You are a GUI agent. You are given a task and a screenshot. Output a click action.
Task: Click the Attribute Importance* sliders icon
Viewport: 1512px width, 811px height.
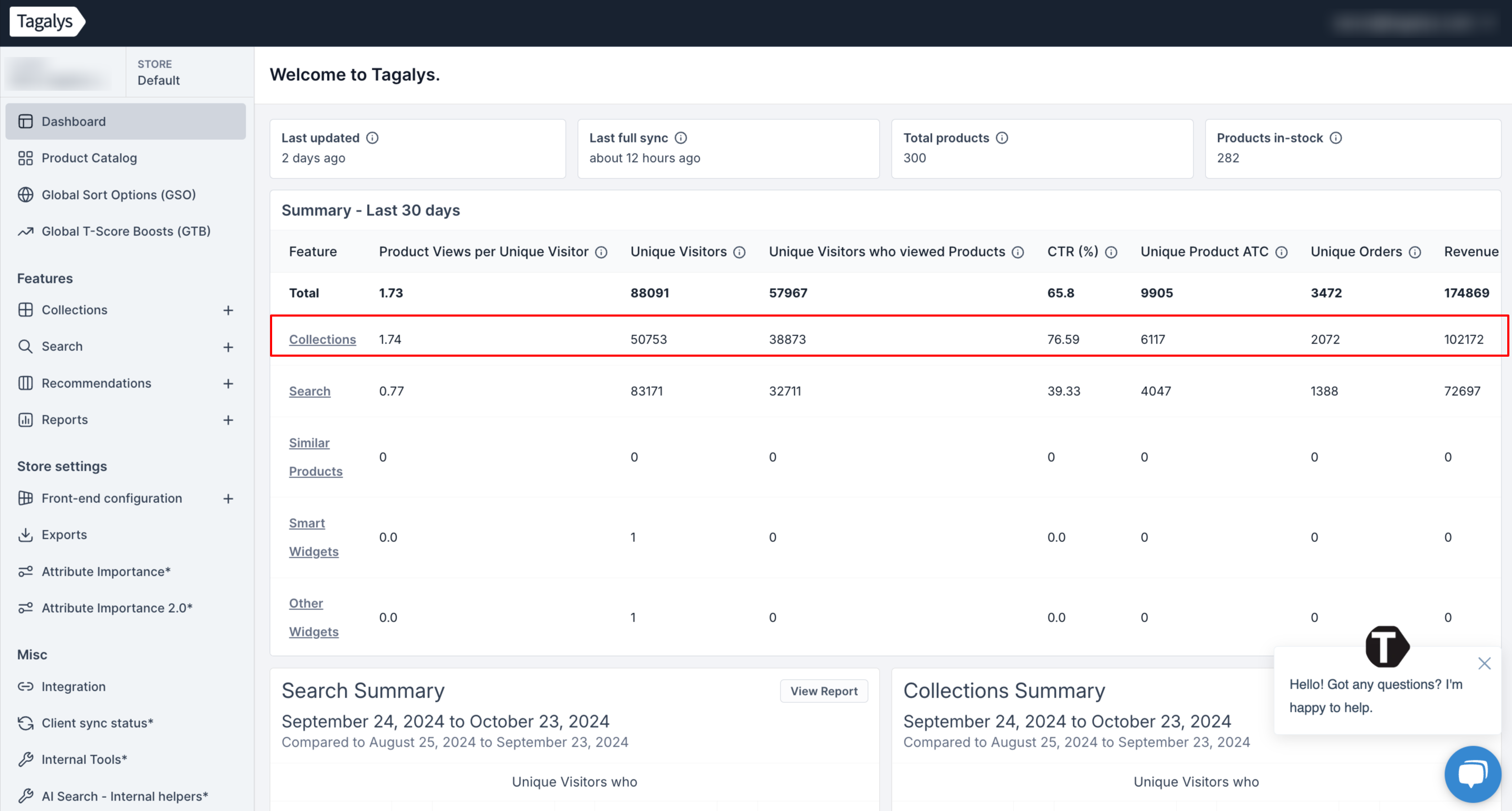tap(25, 571)
